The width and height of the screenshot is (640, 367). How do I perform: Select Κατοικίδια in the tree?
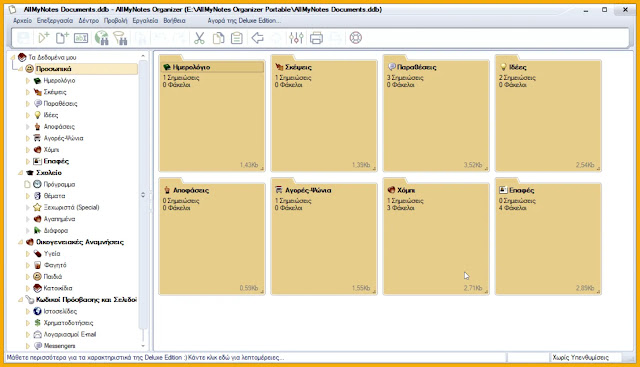tap(58, 288)
